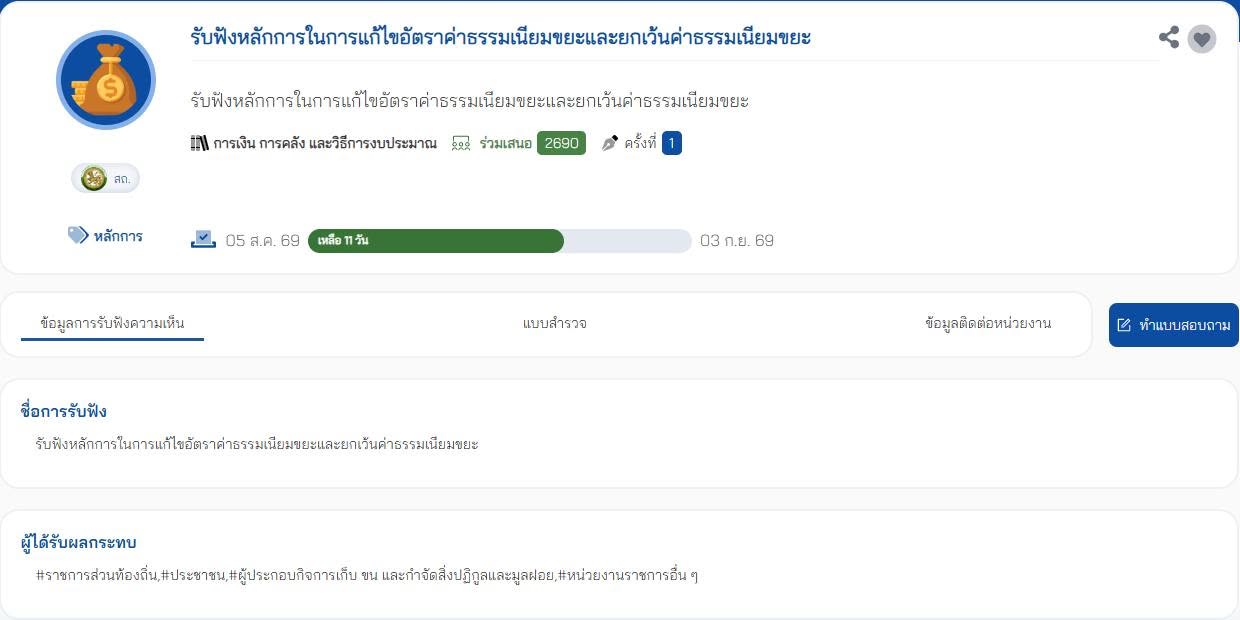
Task: Open the ข้อมูลการรับฟังความเห็น tab
Action: (x=112, y=323)
